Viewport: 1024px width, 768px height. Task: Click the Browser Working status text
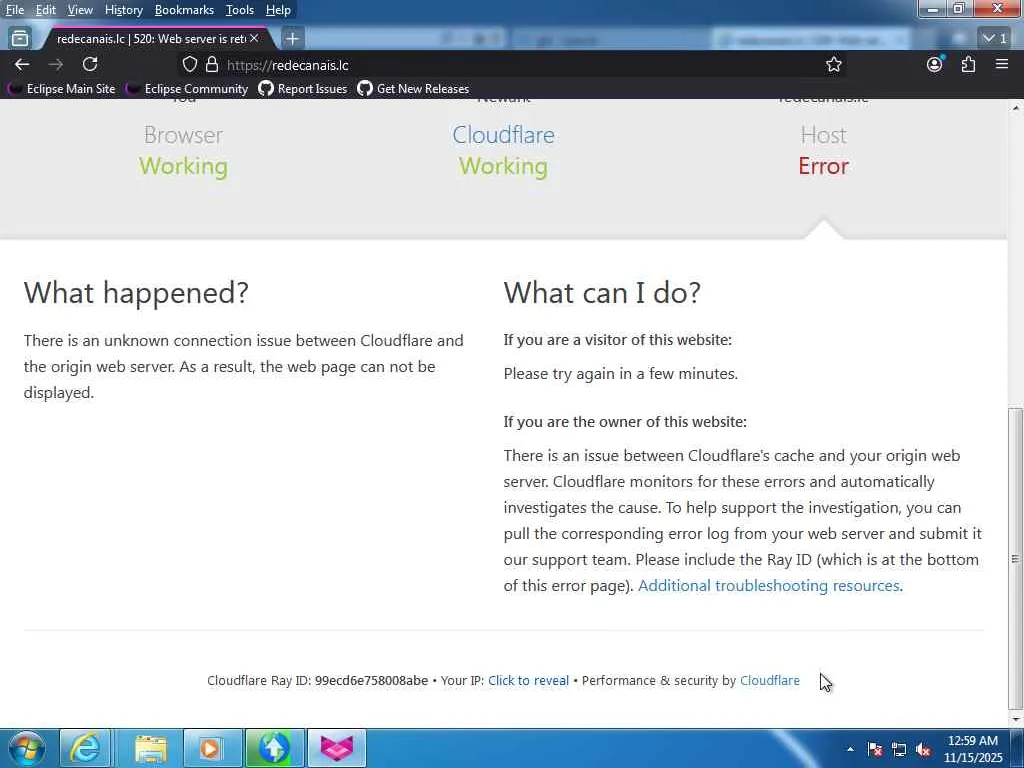coord(183,166)
